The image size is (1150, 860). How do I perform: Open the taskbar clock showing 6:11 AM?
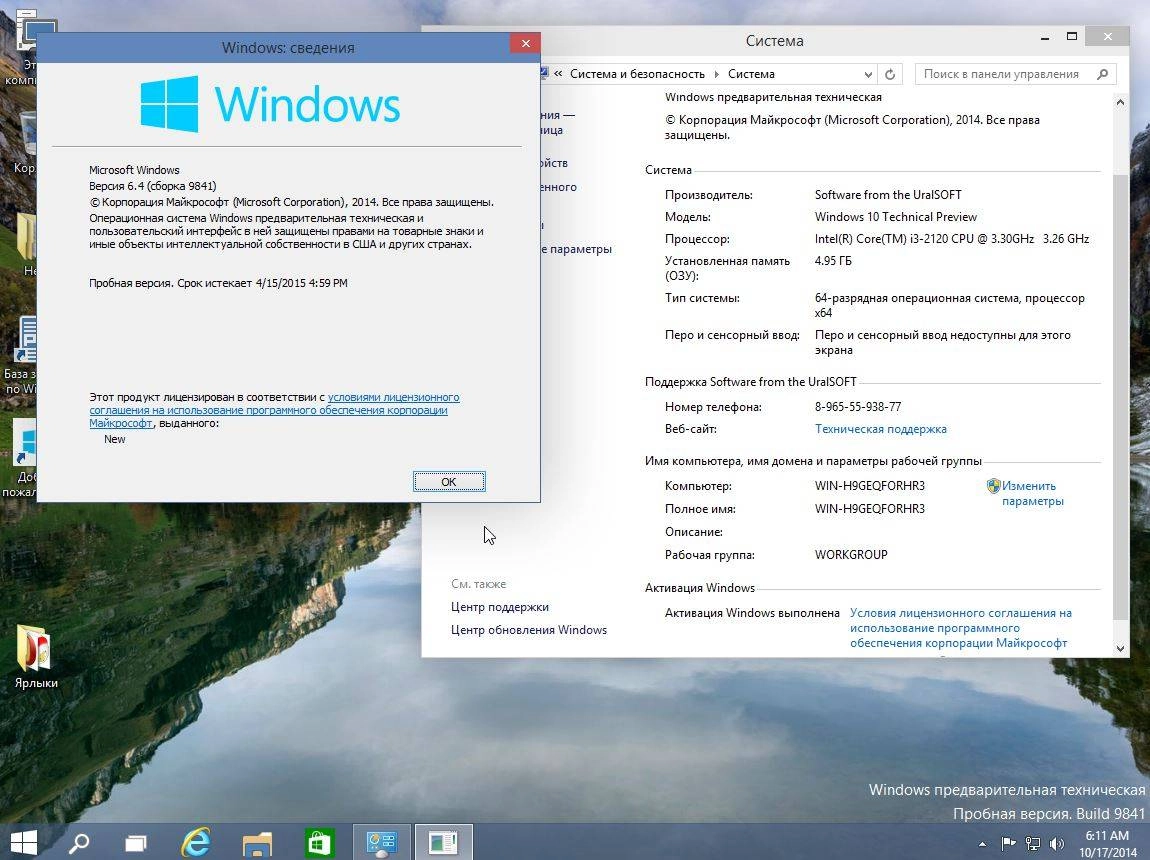1107,844
